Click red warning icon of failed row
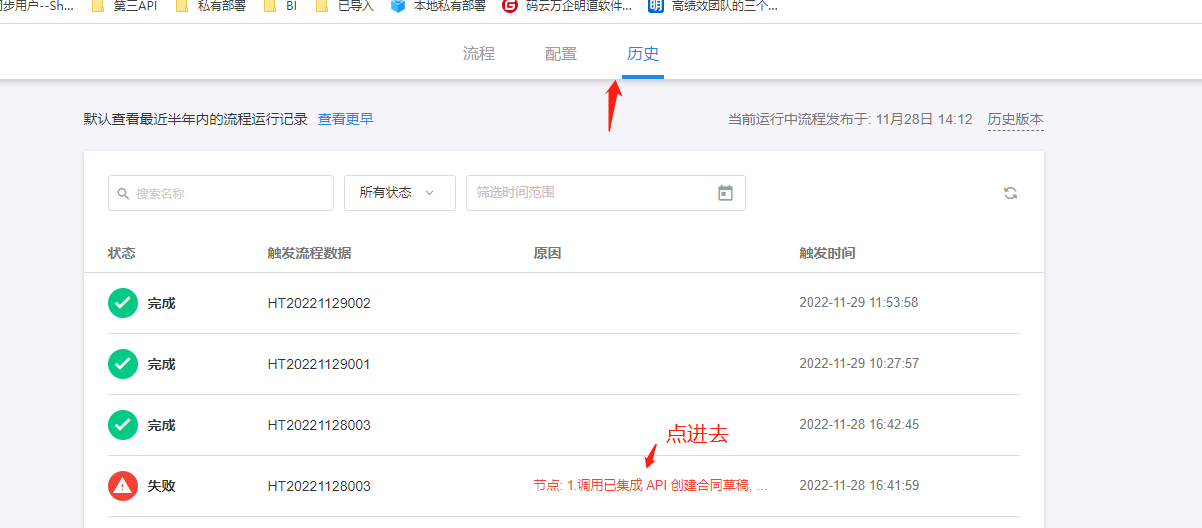 coord(122,486)
